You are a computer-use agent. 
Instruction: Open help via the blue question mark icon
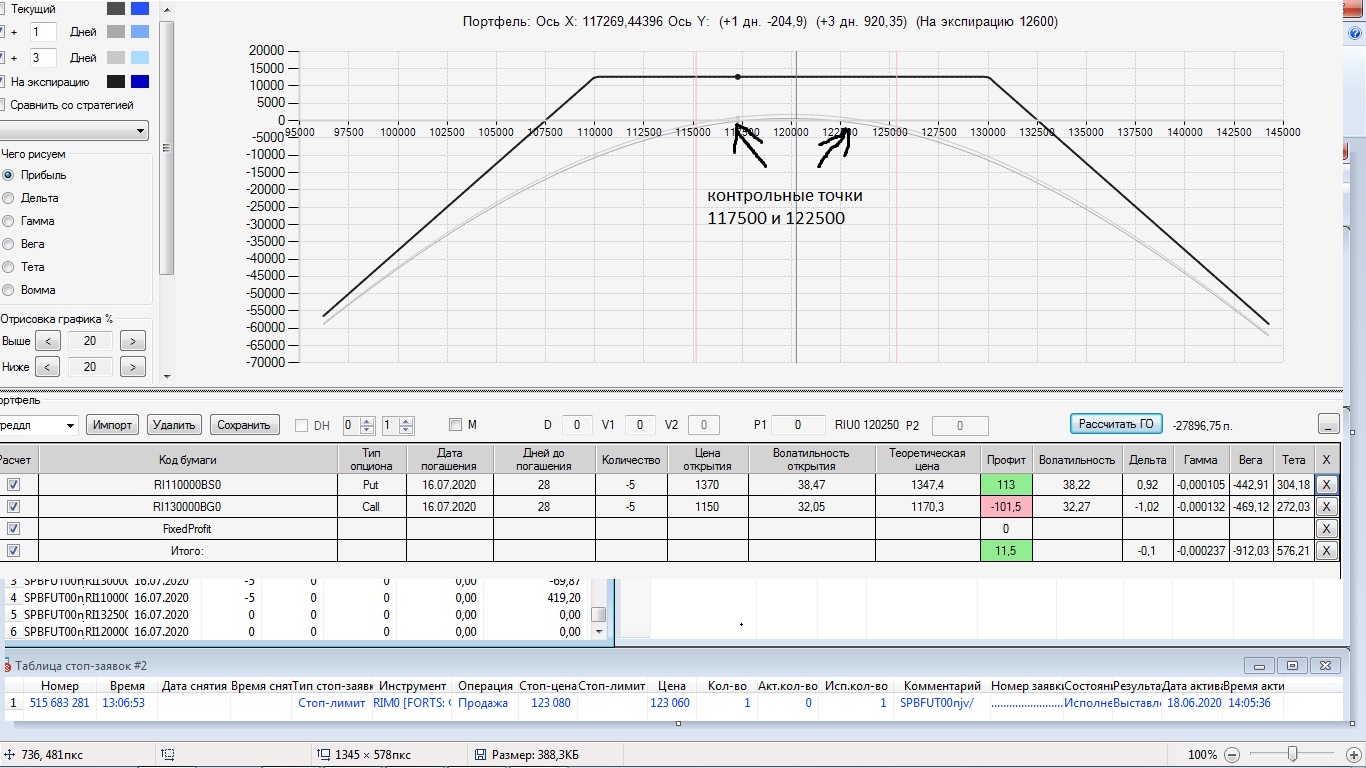click(1354, 33)
